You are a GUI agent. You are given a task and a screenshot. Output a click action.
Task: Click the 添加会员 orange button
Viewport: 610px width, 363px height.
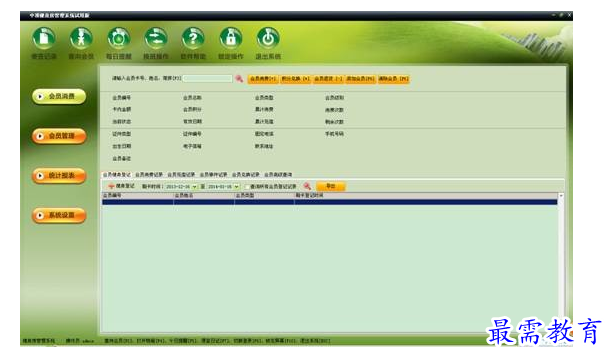(360, 79)
